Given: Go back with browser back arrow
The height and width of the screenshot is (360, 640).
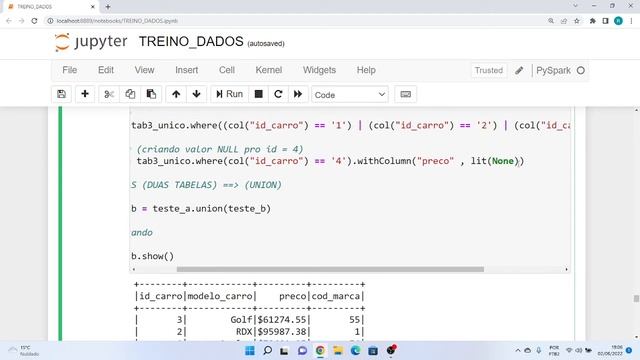Looking at the screenshot, I should (9, 21).
